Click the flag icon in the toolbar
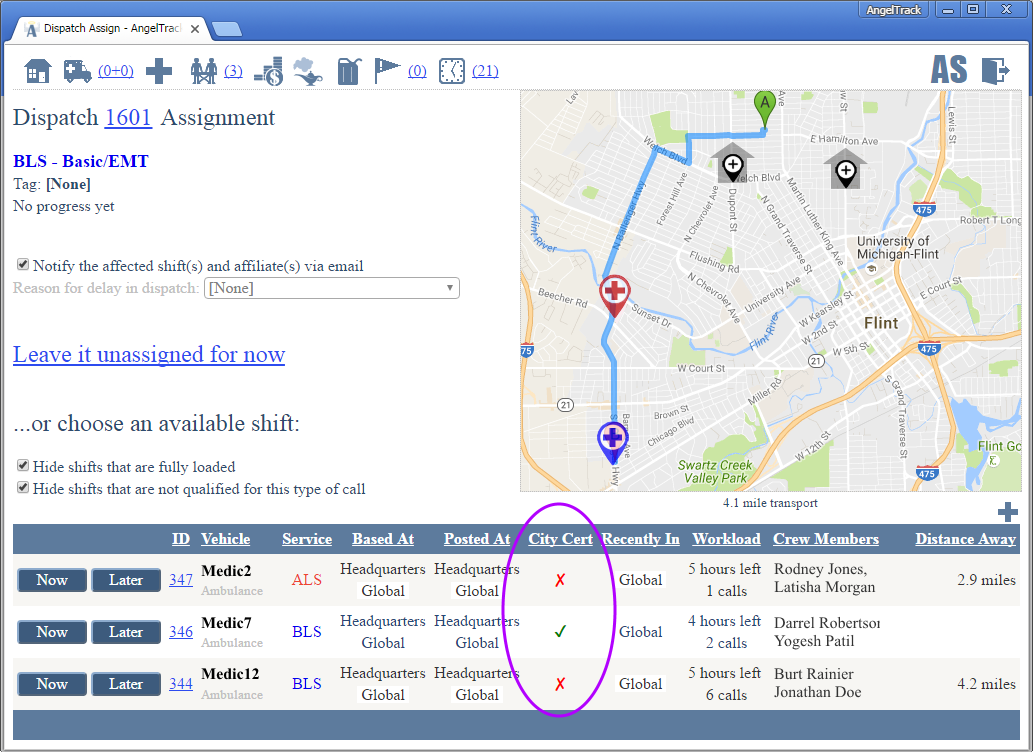1033x752 pixels. point(387,71)
